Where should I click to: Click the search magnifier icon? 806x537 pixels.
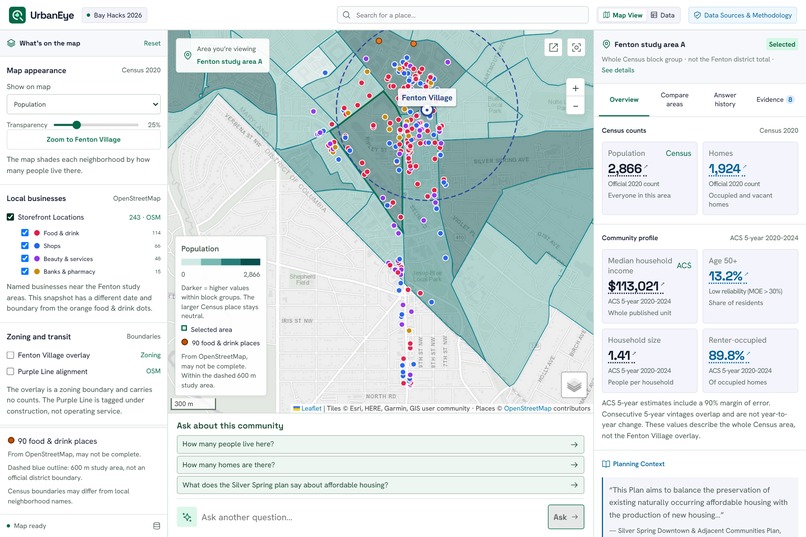coord(346,15)
